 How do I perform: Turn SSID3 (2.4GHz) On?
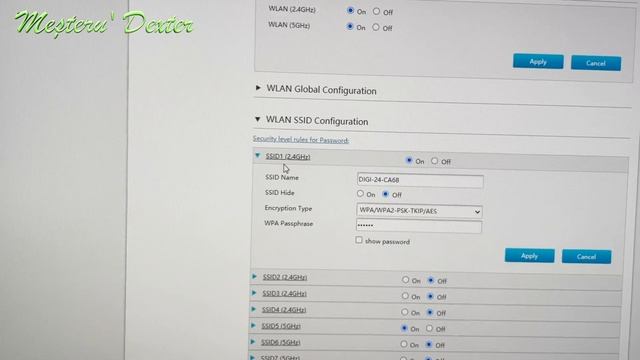coord(405,296)
